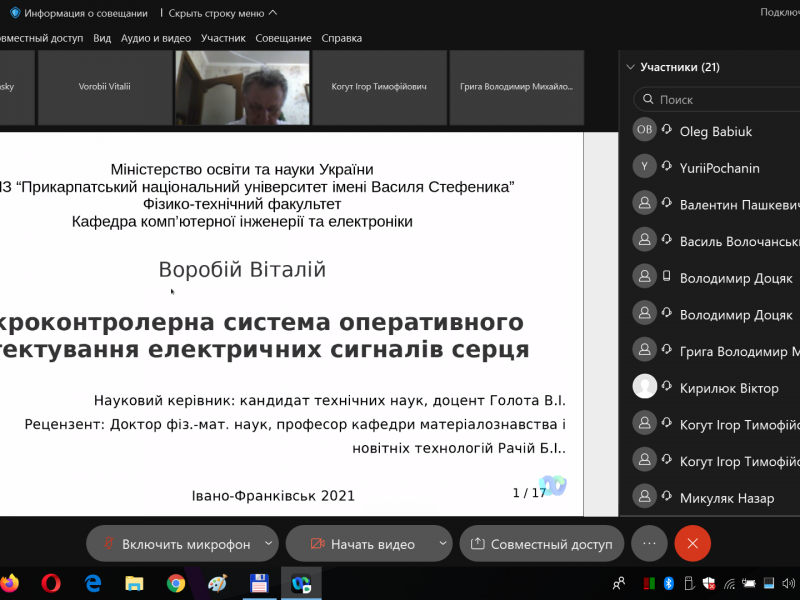Click Скрыть строку меню toggle

(222, 13)
